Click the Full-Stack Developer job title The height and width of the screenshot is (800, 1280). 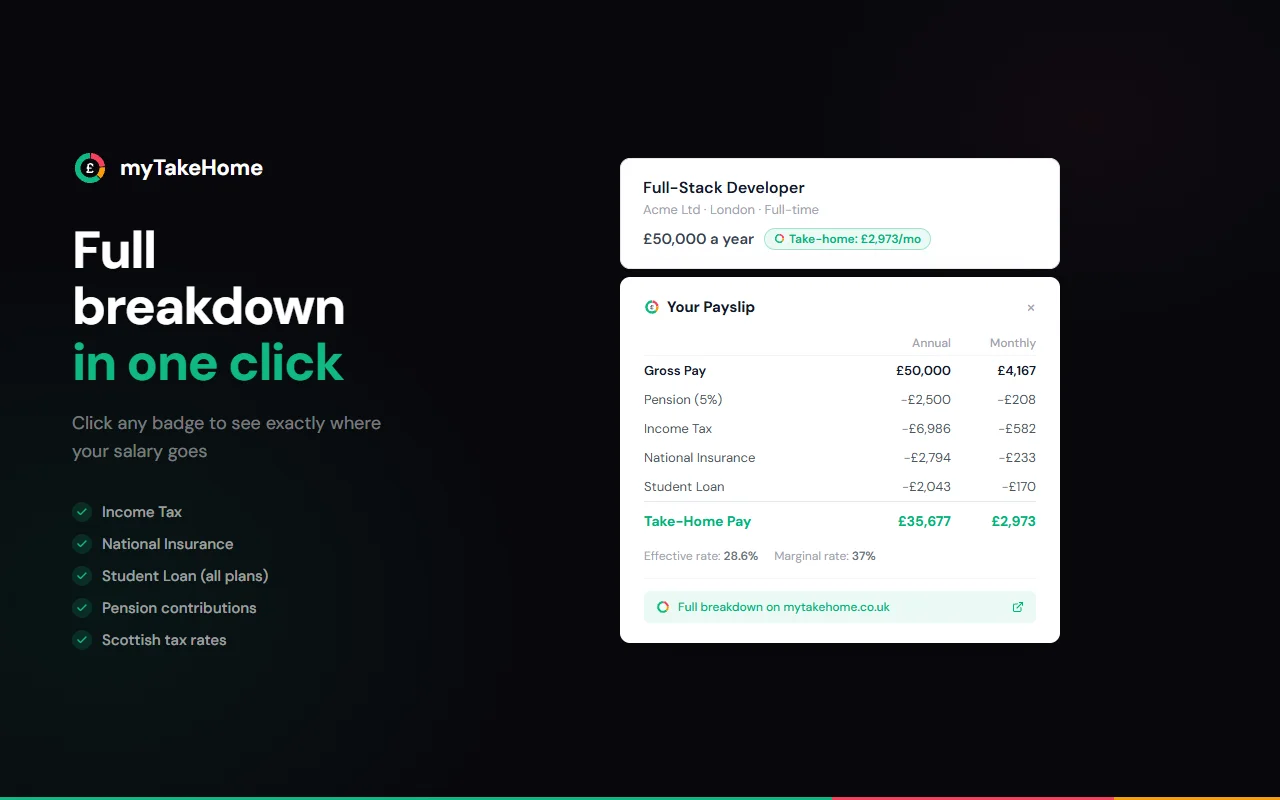click(x=724, y=187)
